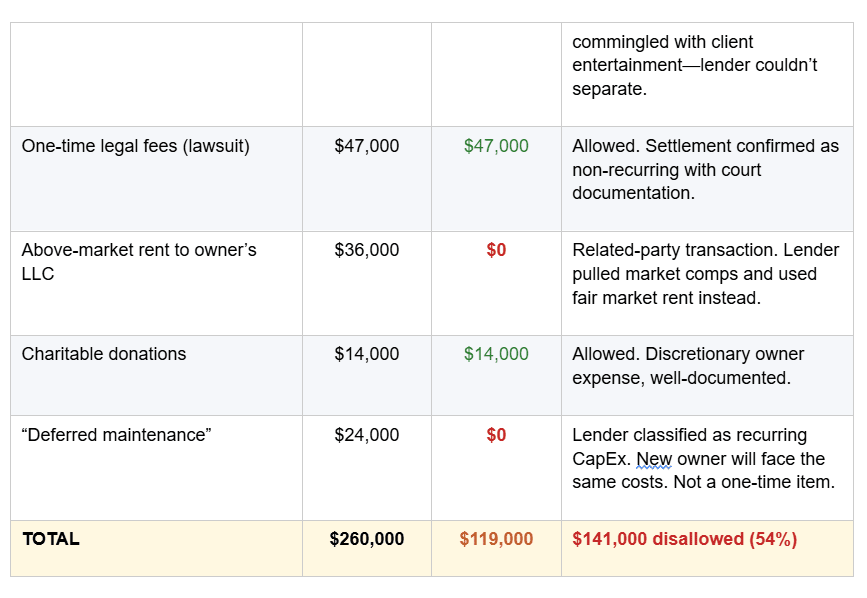Screen dimensions: 867x598
Task: Click the black $47,000 legal fees amount
Action: point(366,146)
